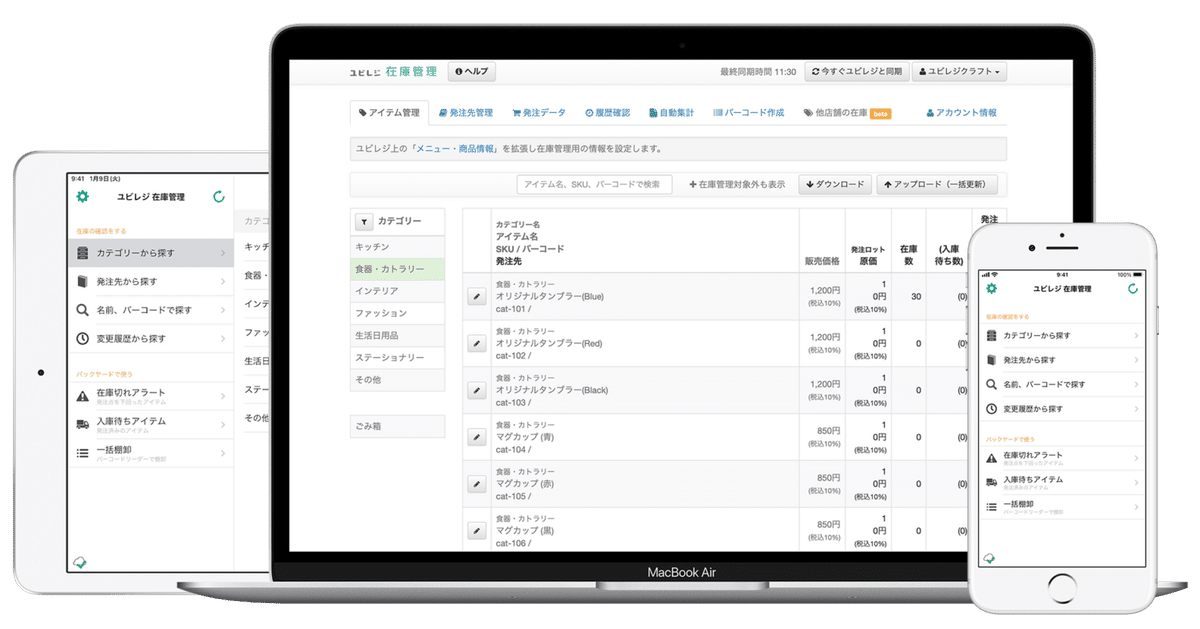
Task: Select 食器・カトラリー category in the sidebar
Action: [x=397, y=269]
